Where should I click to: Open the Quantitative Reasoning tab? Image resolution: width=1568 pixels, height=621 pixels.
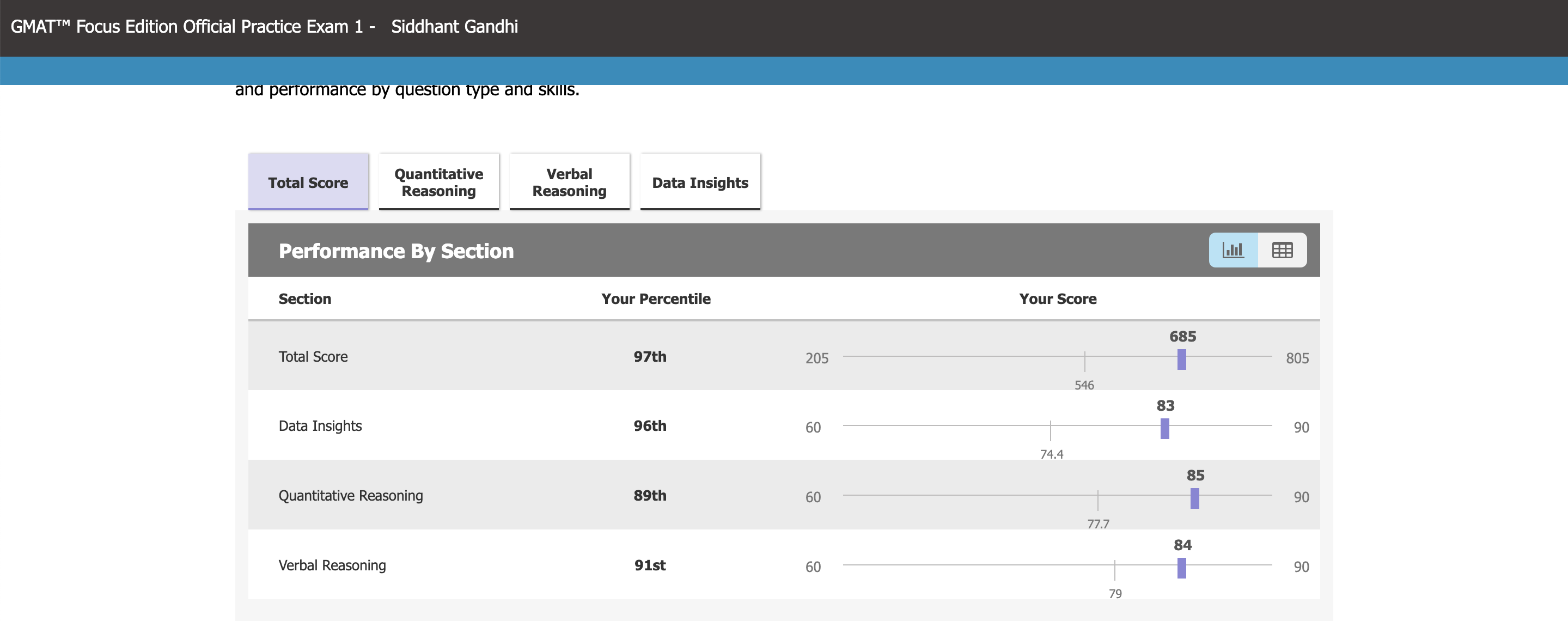[x=438, y=181]
